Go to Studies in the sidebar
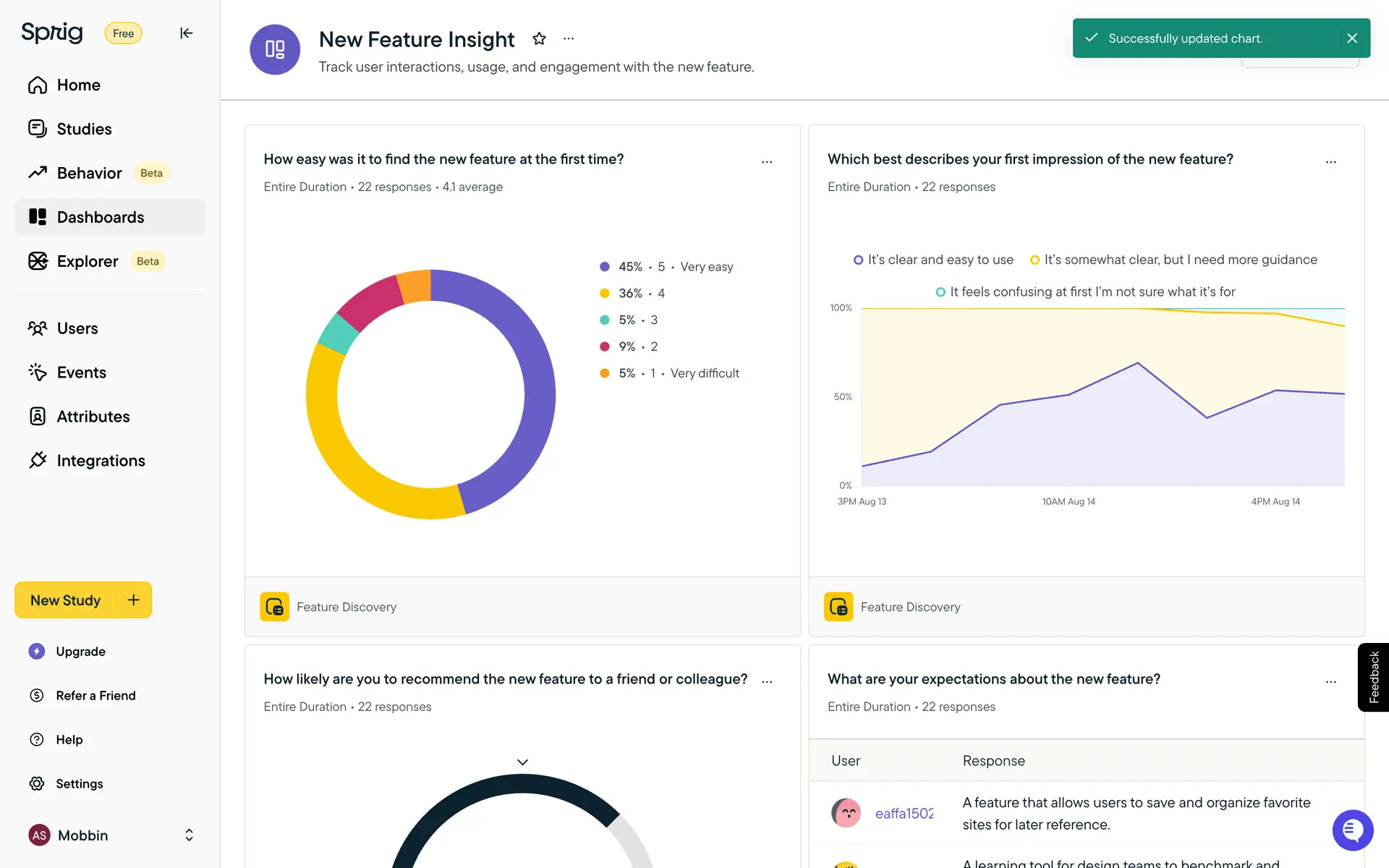1389x868 pixels. coord(84,129)
